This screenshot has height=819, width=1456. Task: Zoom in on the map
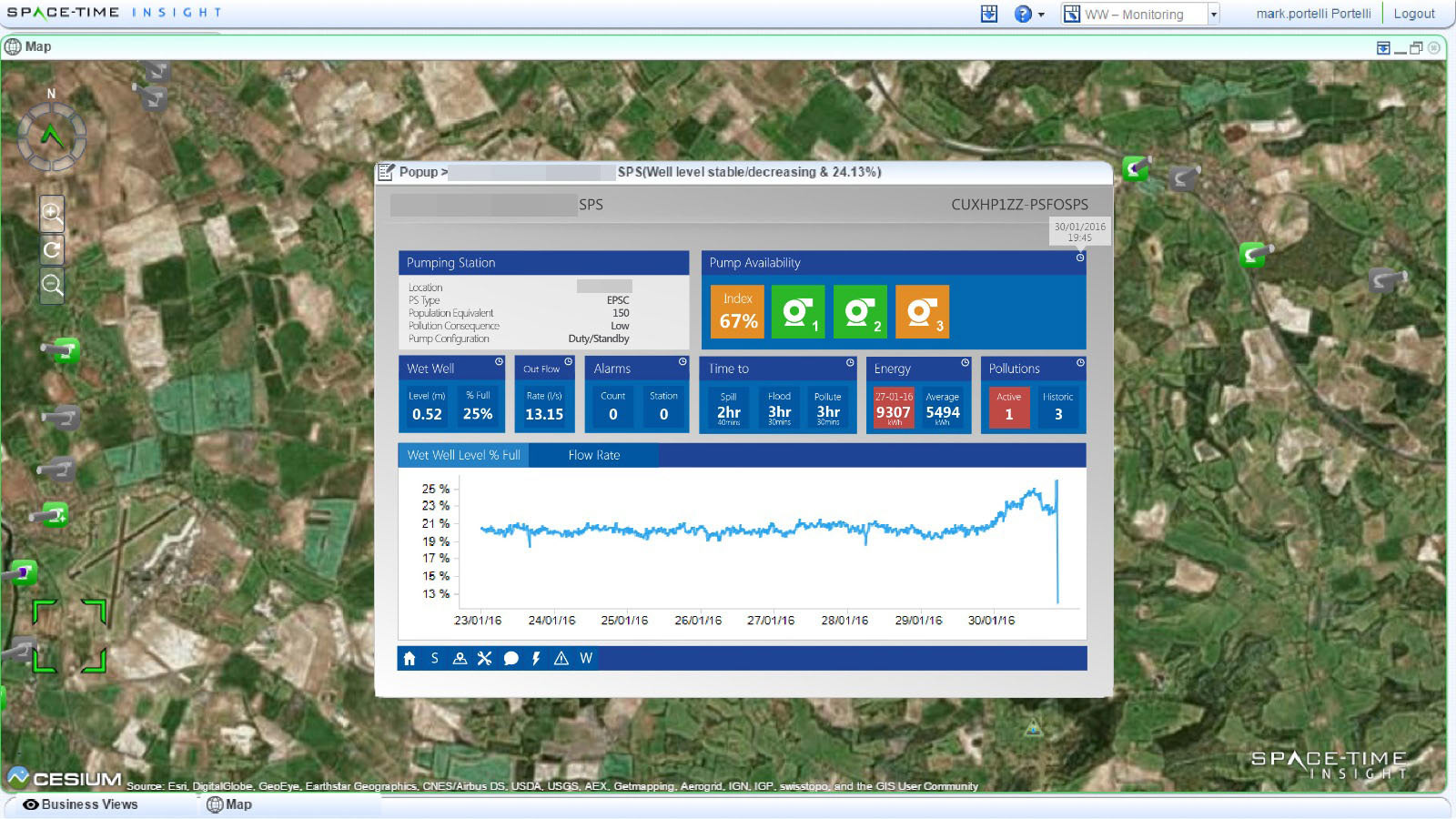(x=52, y=214)
